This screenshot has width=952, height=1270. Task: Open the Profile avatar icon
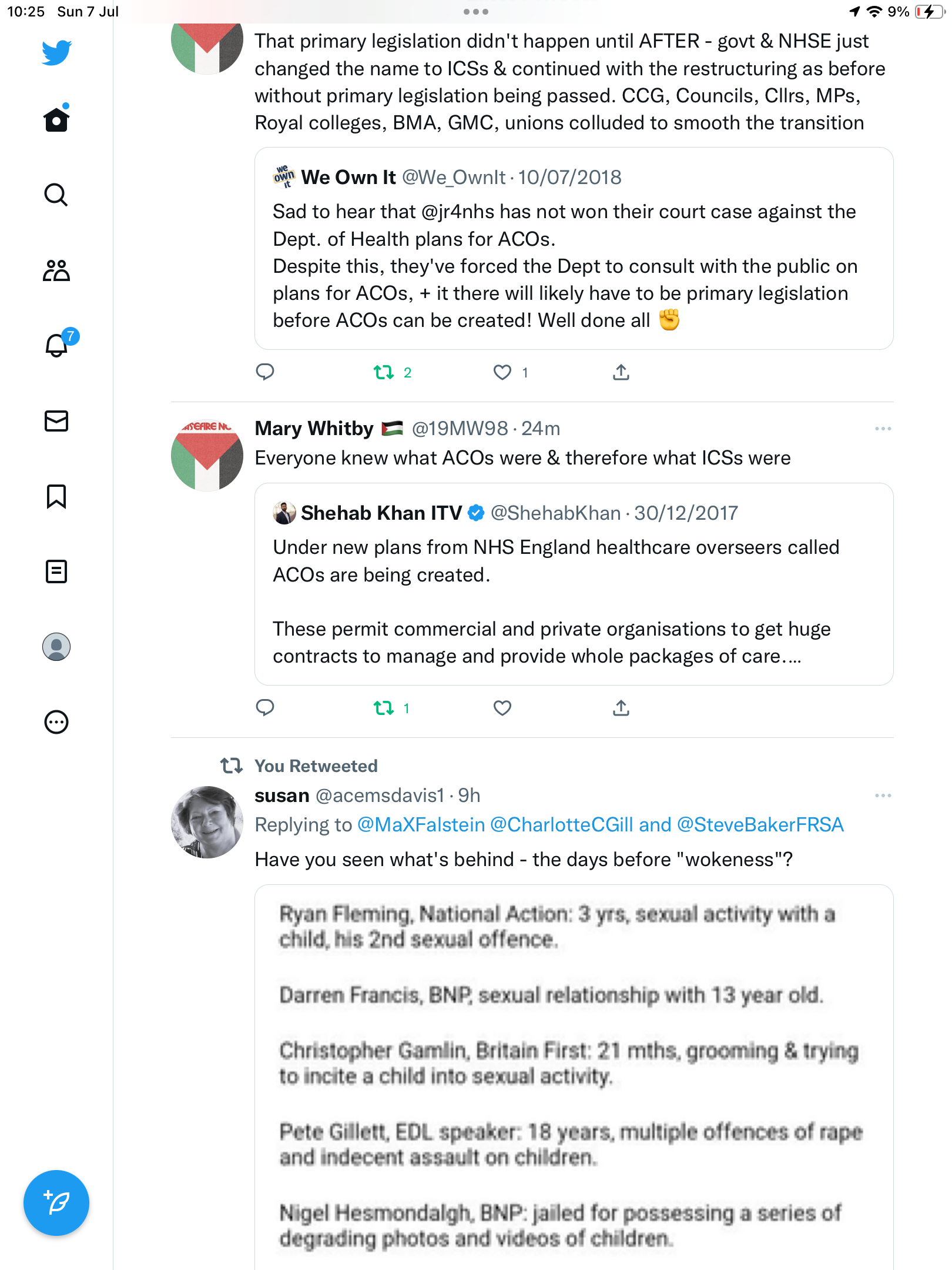point(56,647)
